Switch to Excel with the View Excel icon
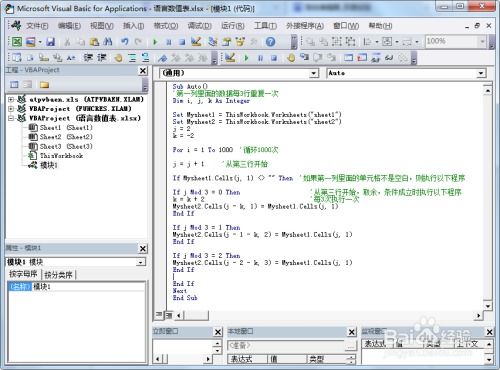Screen dimensions: 500x370 (17, 42)
